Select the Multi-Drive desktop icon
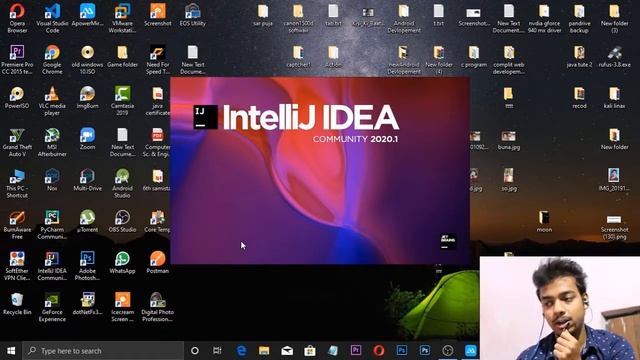640x360 pixels. (x=87, y=180)
